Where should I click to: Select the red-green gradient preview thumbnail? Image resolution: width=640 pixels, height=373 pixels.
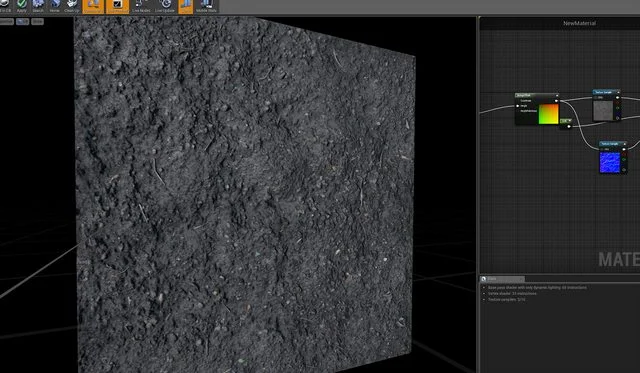pyautogui.click(x=549, y=114)
